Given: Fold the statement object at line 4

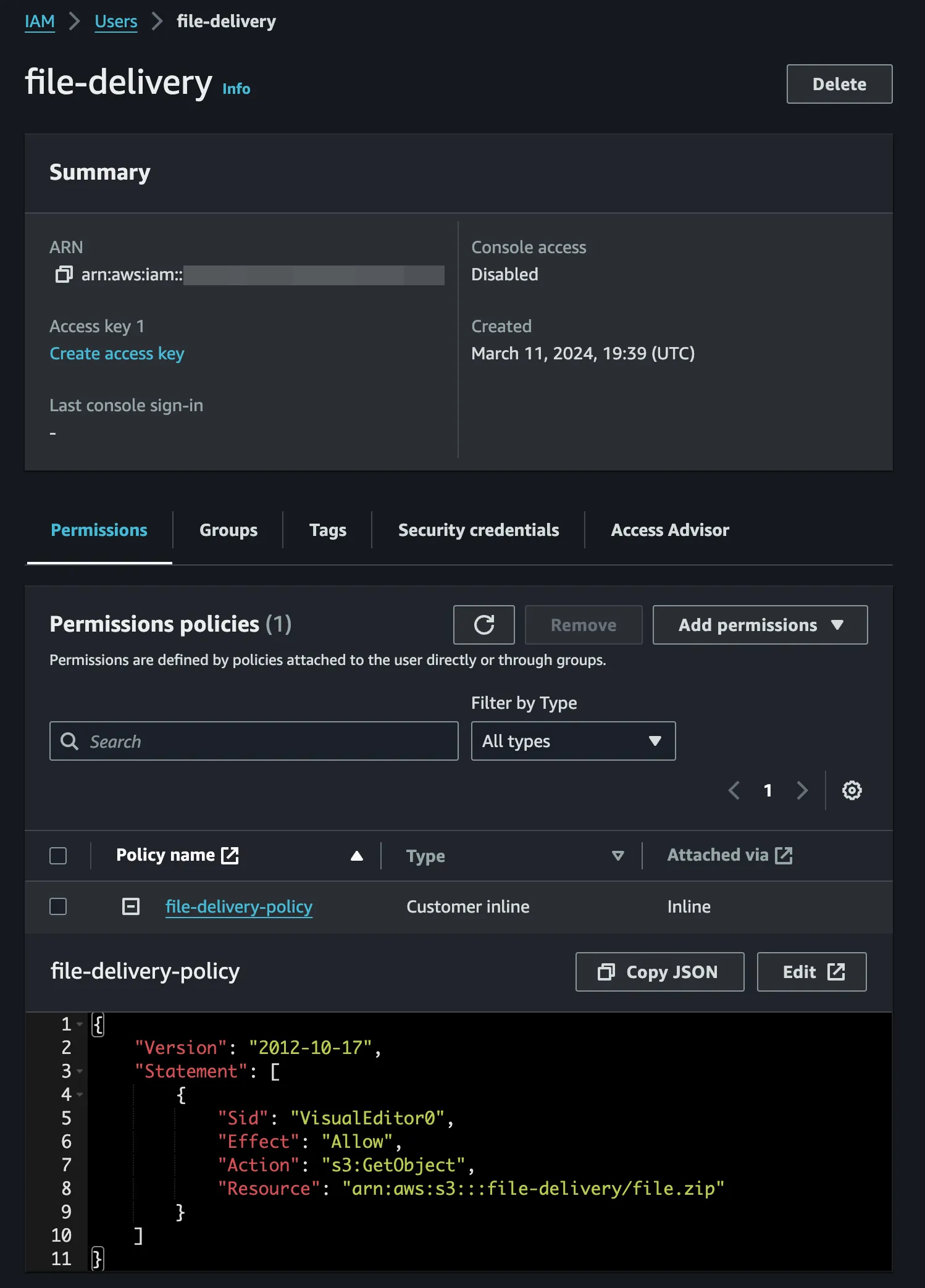Looking at the screenshot, I should coord(80,1095).
